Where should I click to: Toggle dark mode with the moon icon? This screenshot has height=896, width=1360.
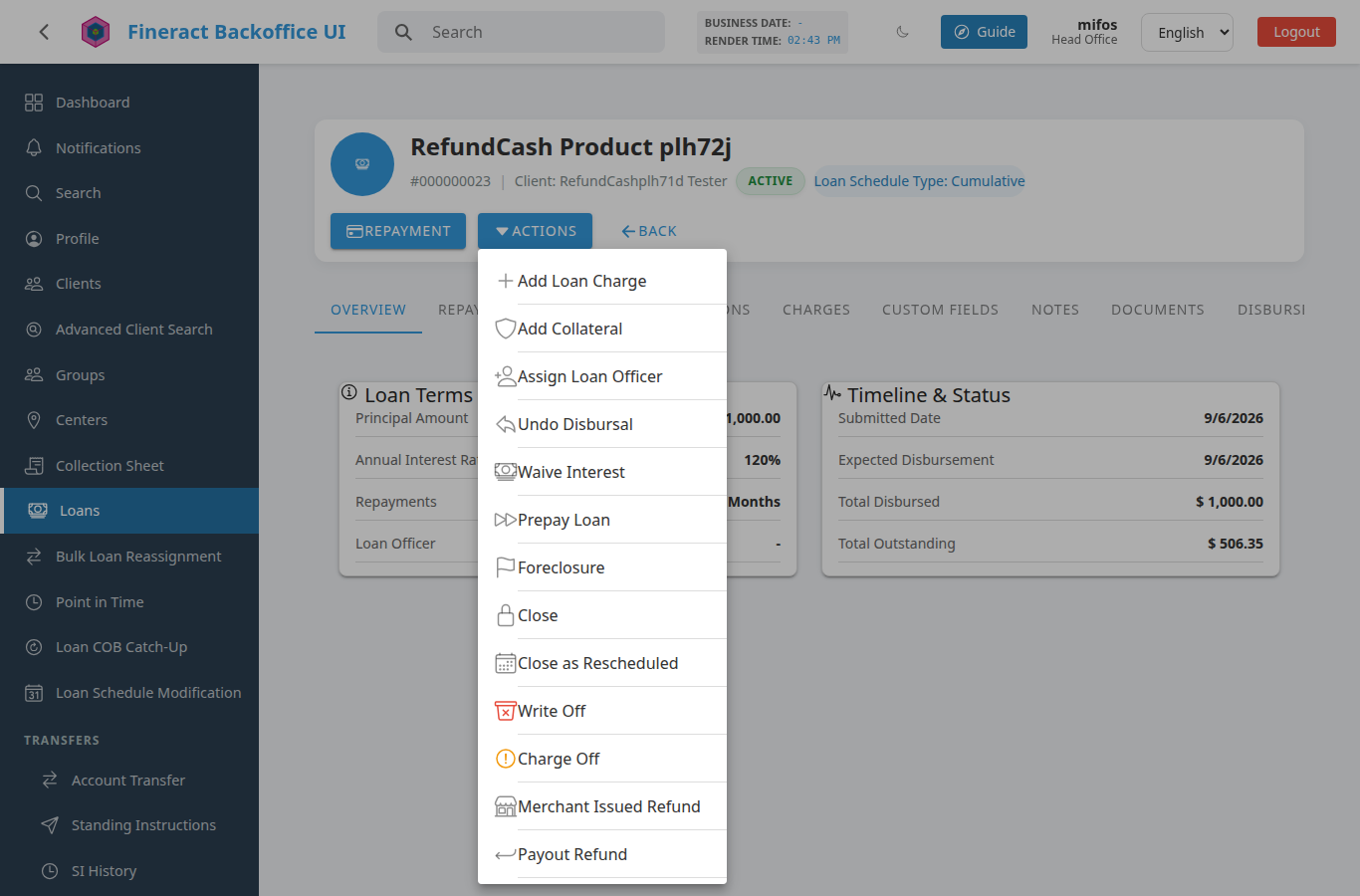[903, 32]
